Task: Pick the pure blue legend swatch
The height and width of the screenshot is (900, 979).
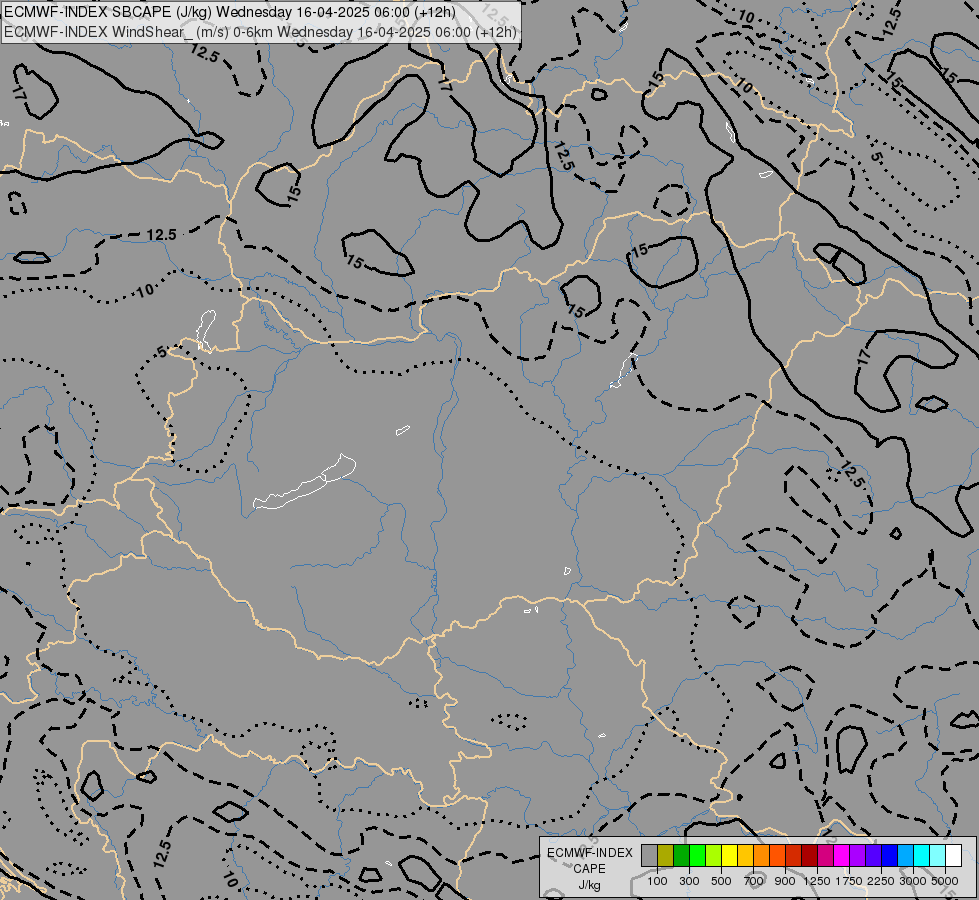Action: click(x=889, y=856)
